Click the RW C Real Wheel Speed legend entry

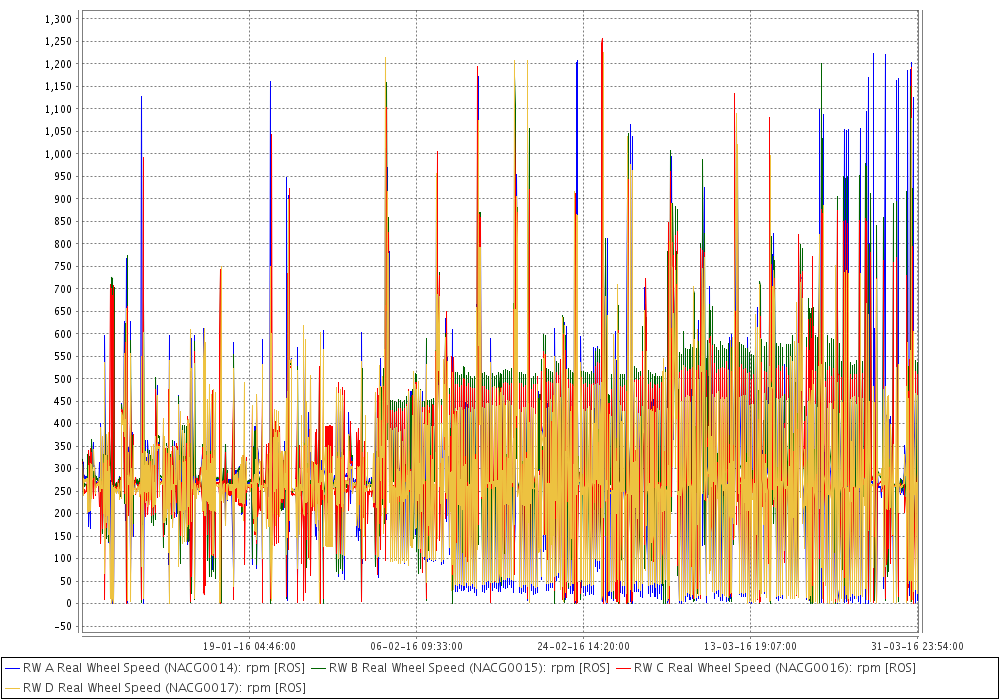766,668
